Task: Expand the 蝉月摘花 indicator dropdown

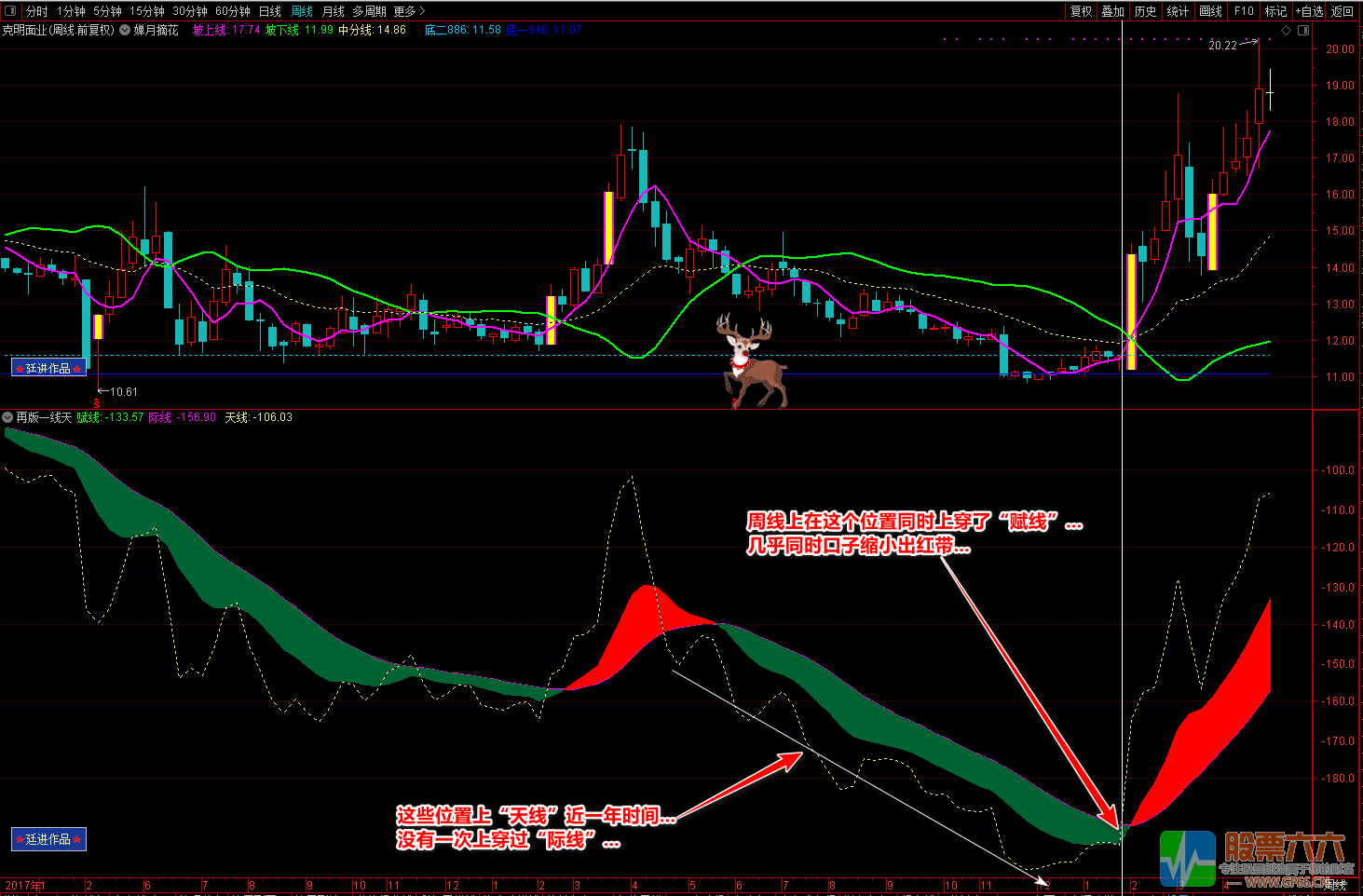Action: click(125, 30)
